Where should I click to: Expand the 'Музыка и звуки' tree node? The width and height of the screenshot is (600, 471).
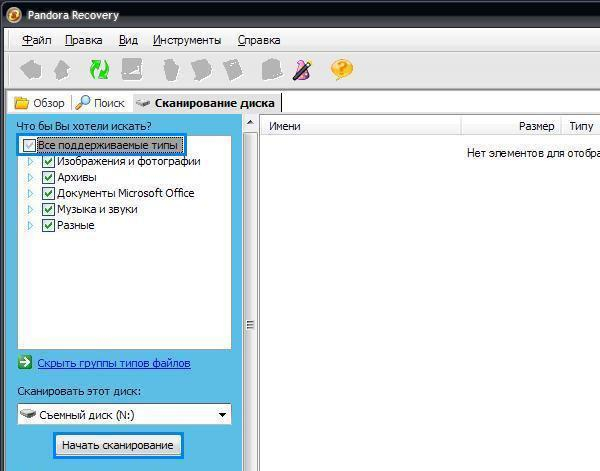[31, 210]
